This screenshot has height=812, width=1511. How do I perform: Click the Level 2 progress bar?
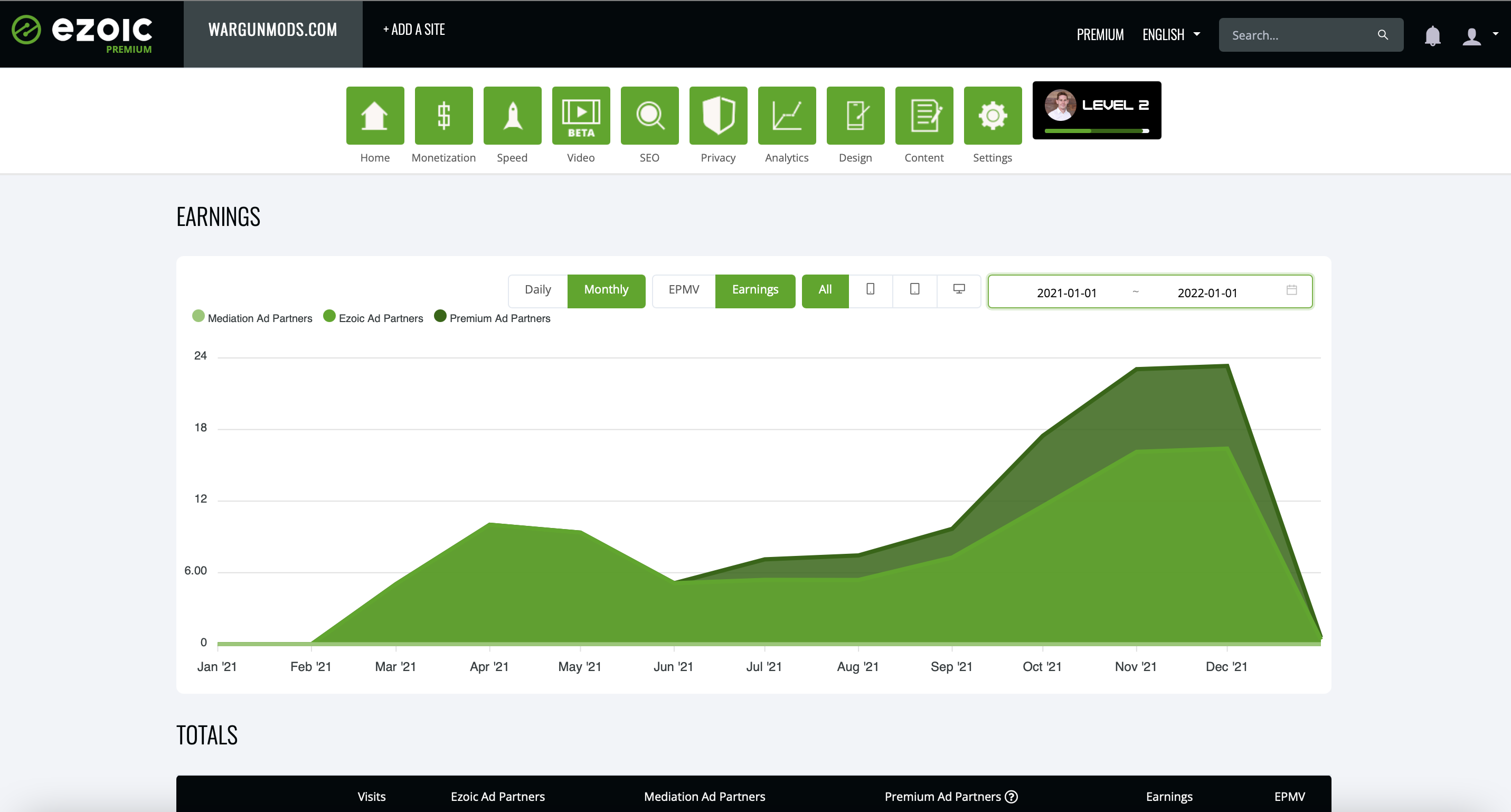[1097, 131]
